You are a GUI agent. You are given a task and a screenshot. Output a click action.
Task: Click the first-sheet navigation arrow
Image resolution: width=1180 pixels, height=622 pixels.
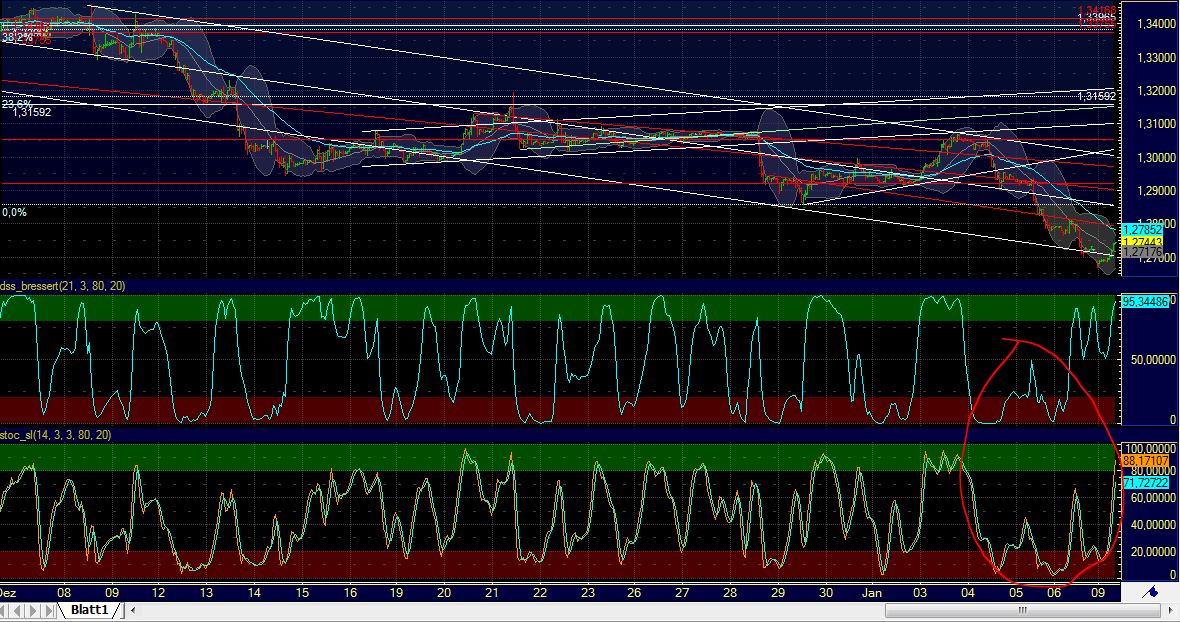coord(5,610)
